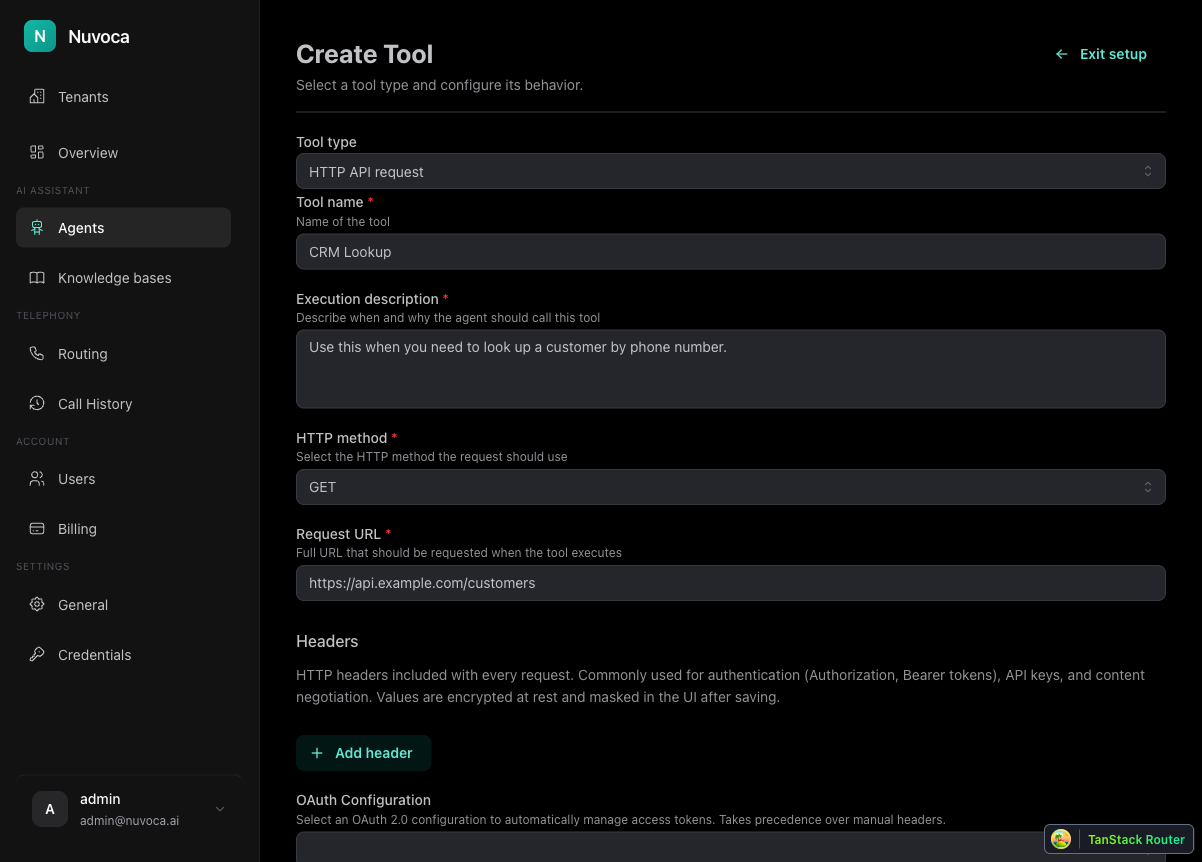
Task: Click the Add header button
Action: (363, 753)
